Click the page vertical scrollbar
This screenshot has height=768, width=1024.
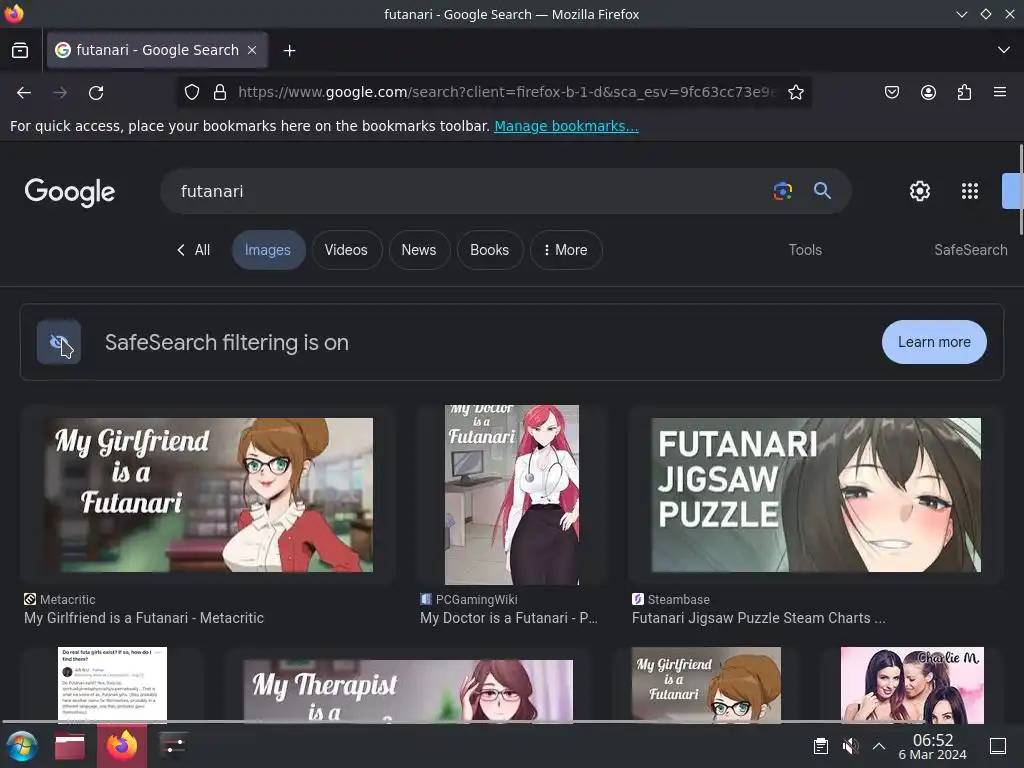click(1020, 189)
